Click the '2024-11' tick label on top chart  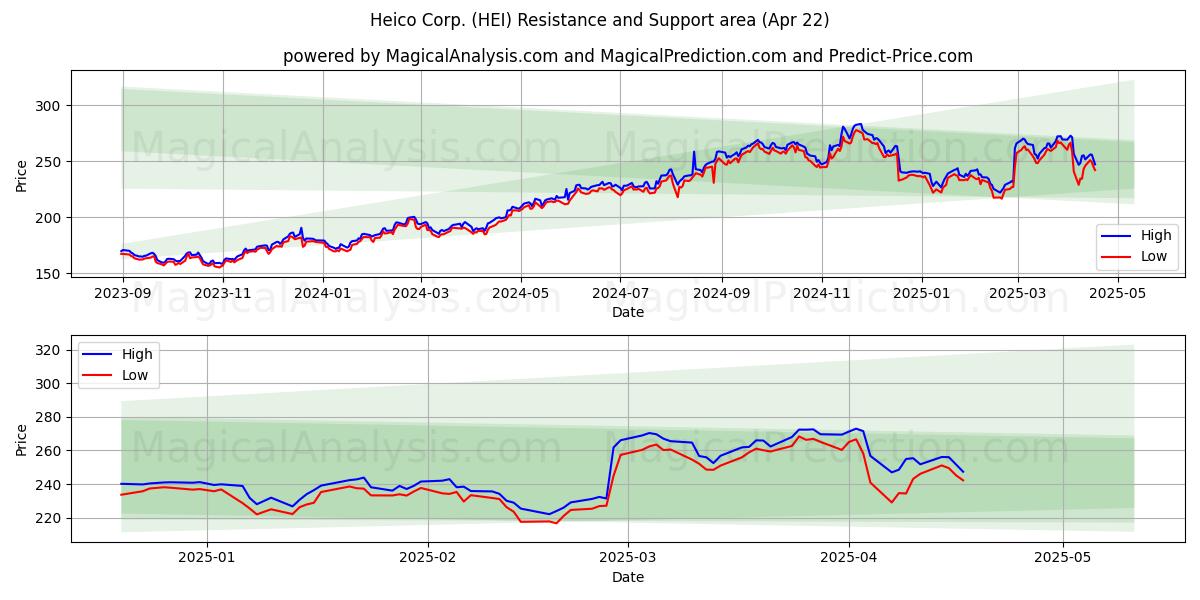pos(821,294)
